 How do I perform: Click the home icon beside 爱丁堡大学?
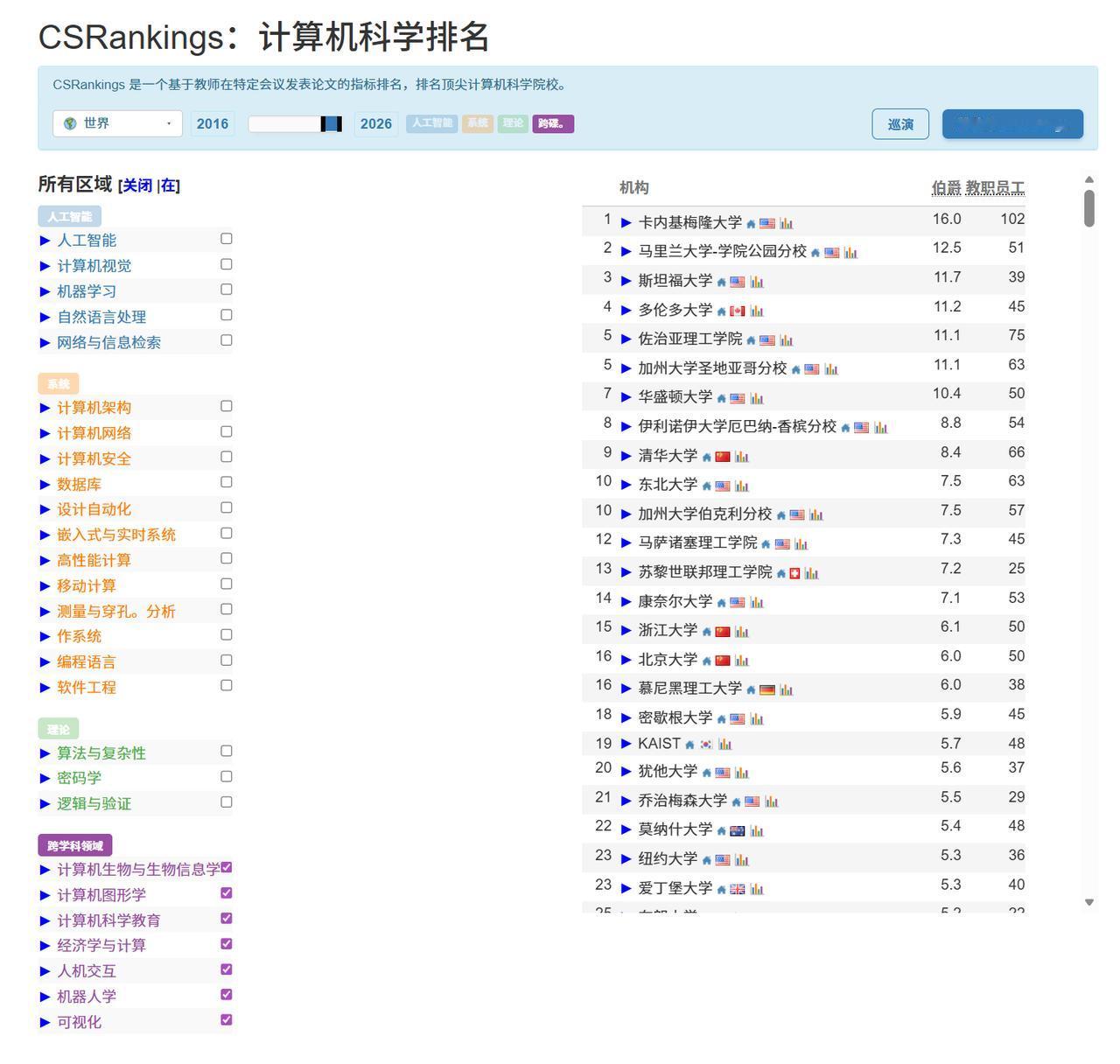[721, 890]
